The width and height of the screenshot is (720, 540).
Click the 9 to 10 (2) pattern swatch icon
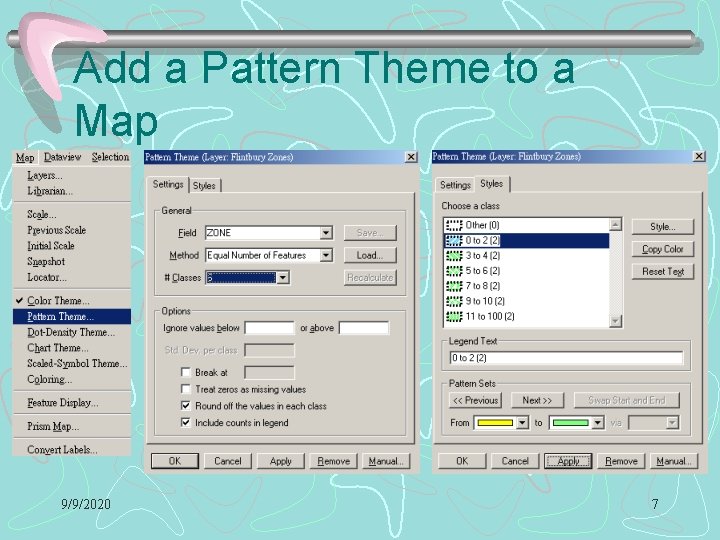(x=454, y=301)
